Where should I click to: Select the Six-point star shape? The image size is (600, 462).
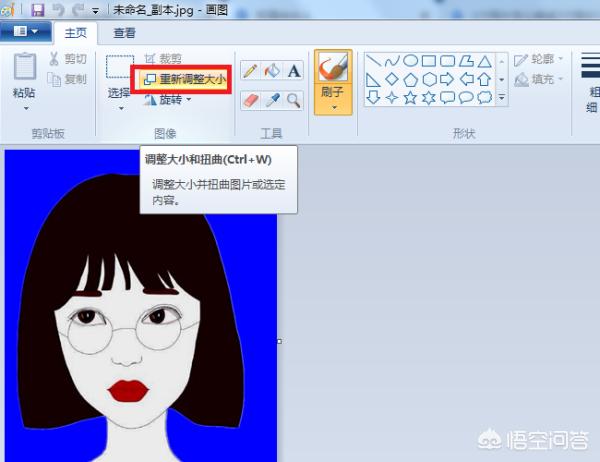click(429, 98)
